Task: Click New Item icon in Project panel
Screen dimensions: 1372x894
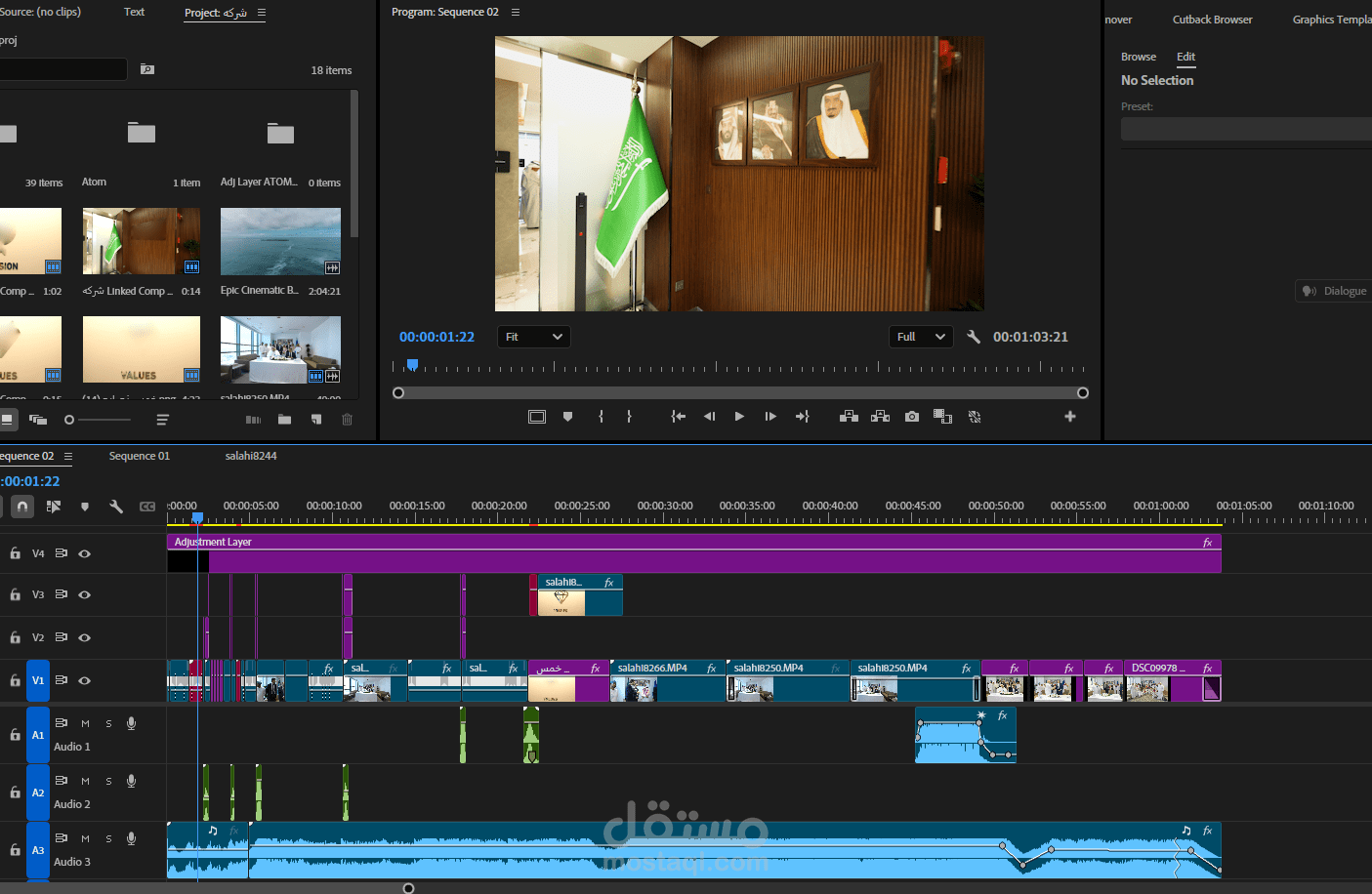Action: click(x=316, y=420)
